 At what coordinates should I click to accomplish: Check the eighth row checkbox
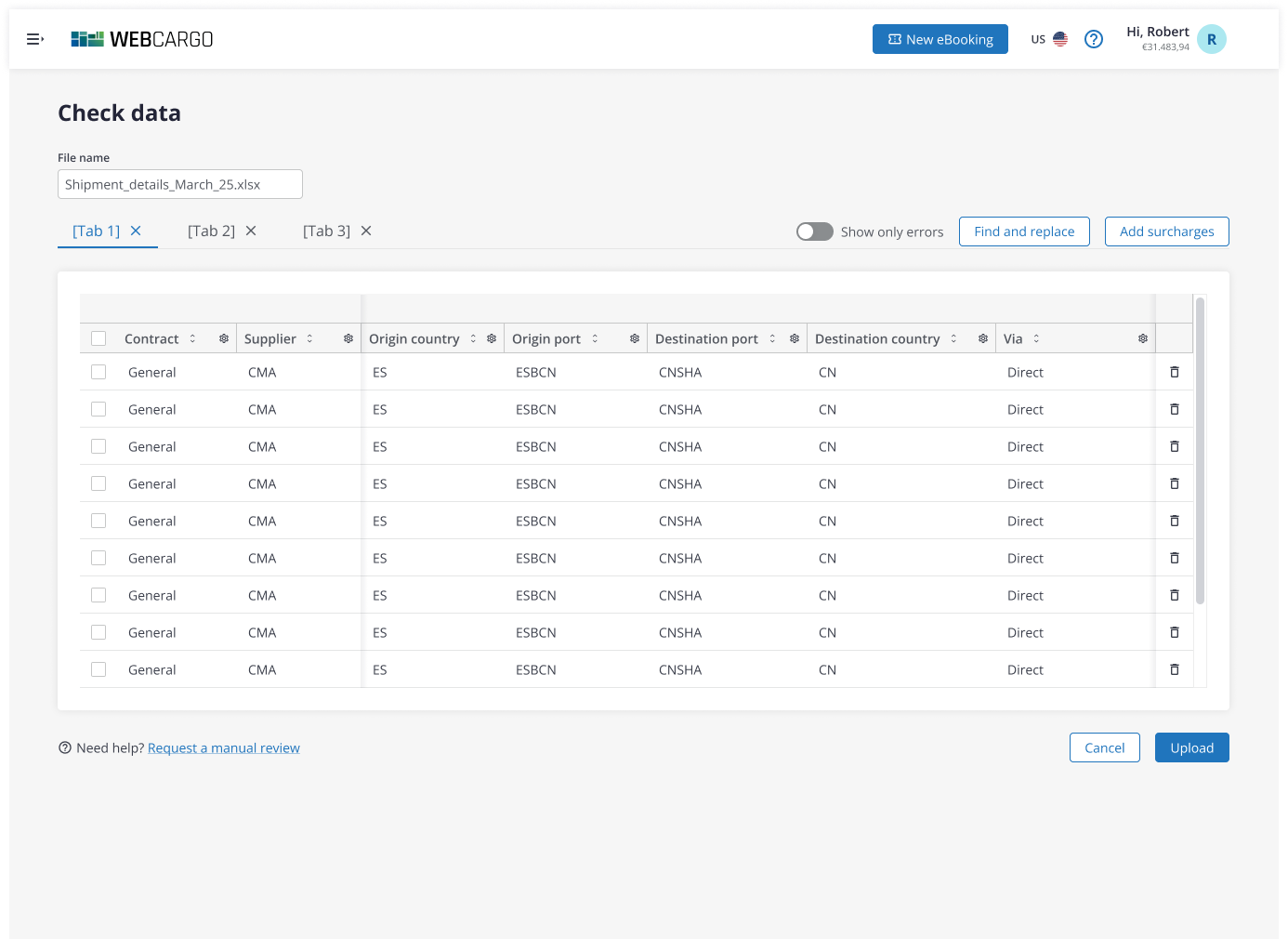click(x=99, y=632)
